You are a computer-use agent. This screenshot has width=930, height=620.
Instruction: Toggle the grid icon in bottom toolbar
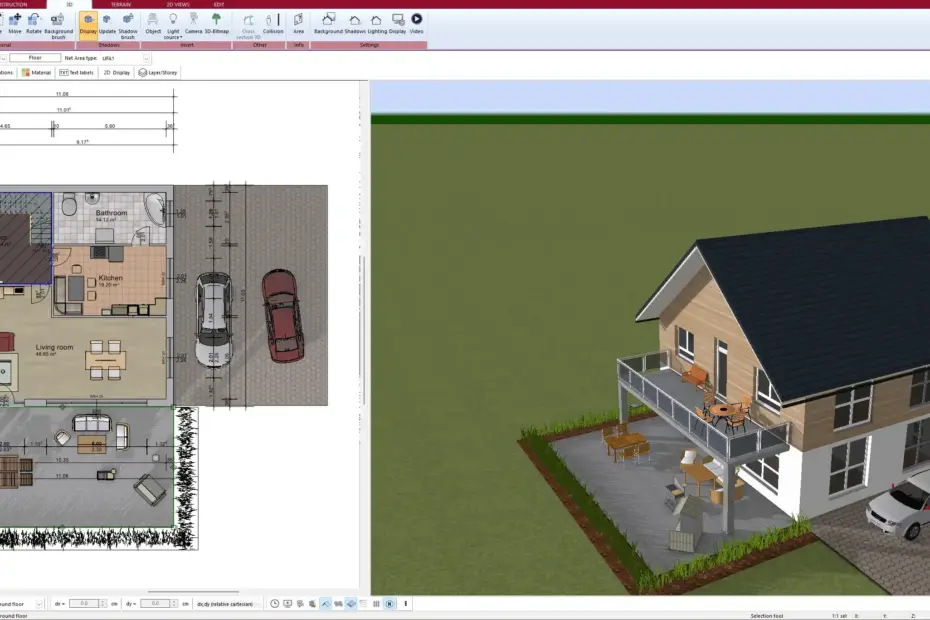376,604
